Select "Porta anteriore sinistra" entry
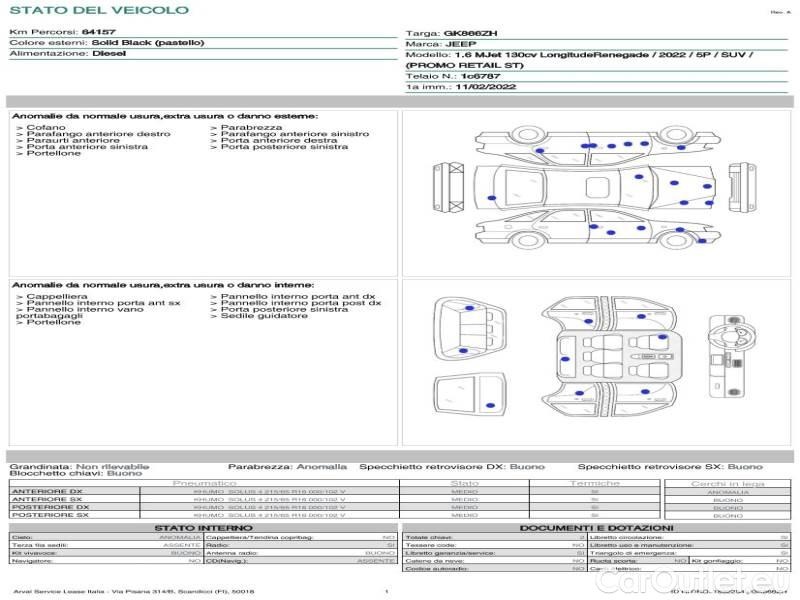The height and width of the screenshot is (600, 800). (x=83, y=146)
